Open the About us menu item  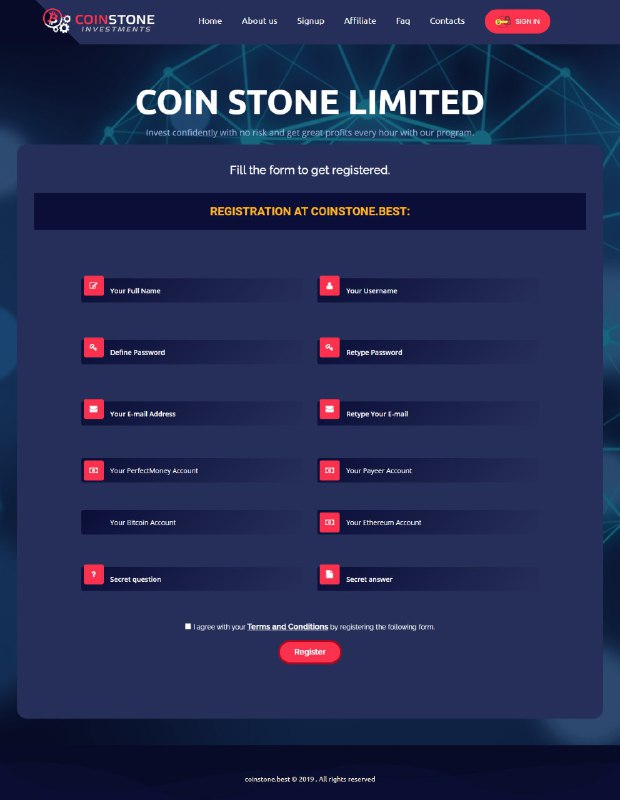259,21
